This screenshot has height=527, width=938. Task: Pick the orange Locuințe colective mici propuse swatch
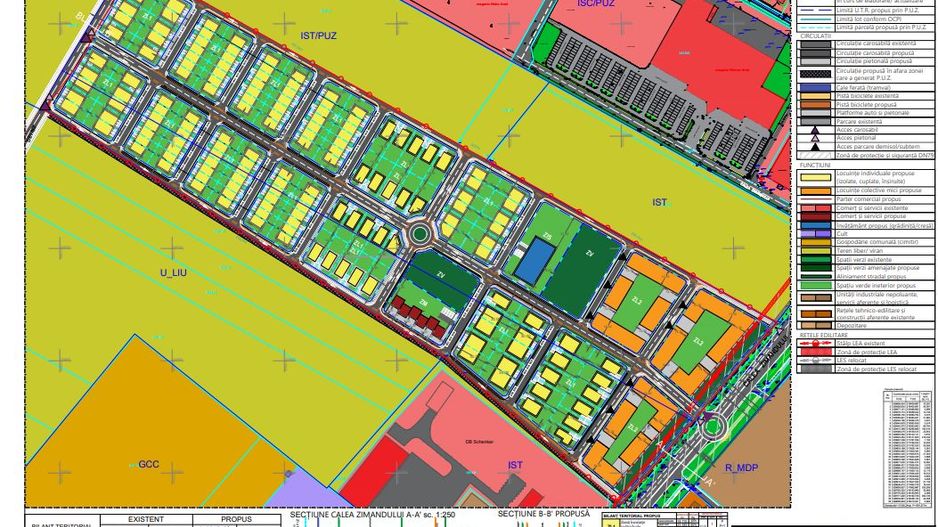coord(815,190)
